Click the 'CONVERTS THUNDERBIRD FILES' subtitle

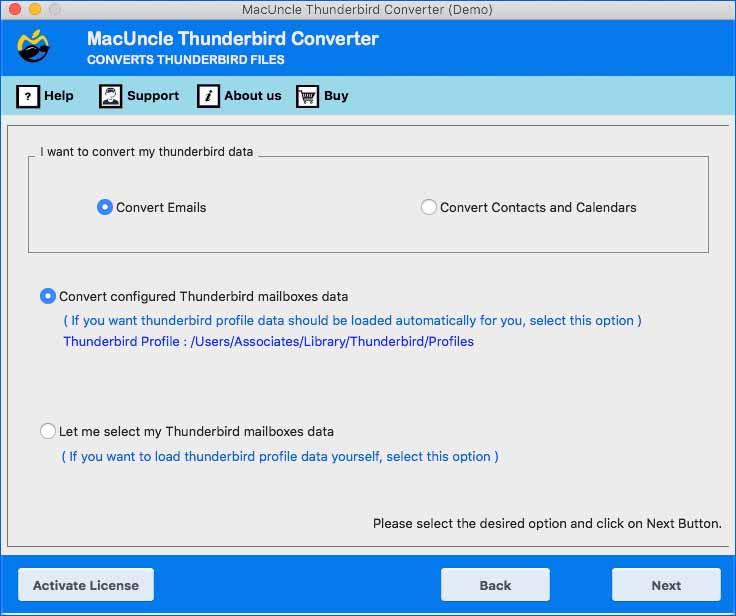coord(185,60)
